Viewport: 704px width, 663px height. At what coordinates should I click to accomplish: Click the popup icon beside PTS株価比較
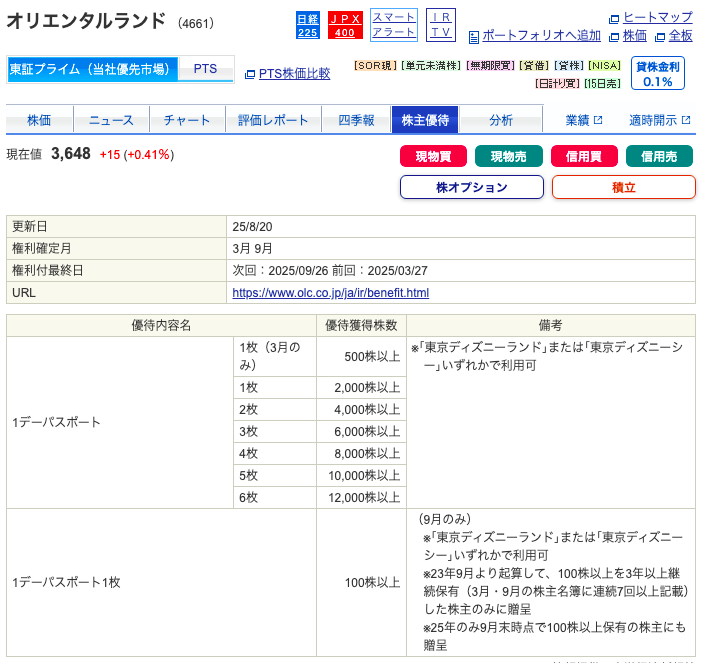[x=250, y=75]
